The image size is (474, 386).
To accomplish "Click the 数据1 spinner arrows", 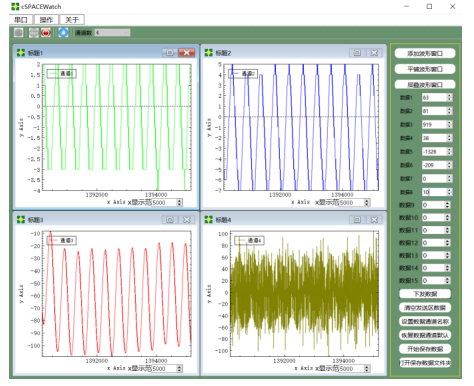I will click(449, 97).
